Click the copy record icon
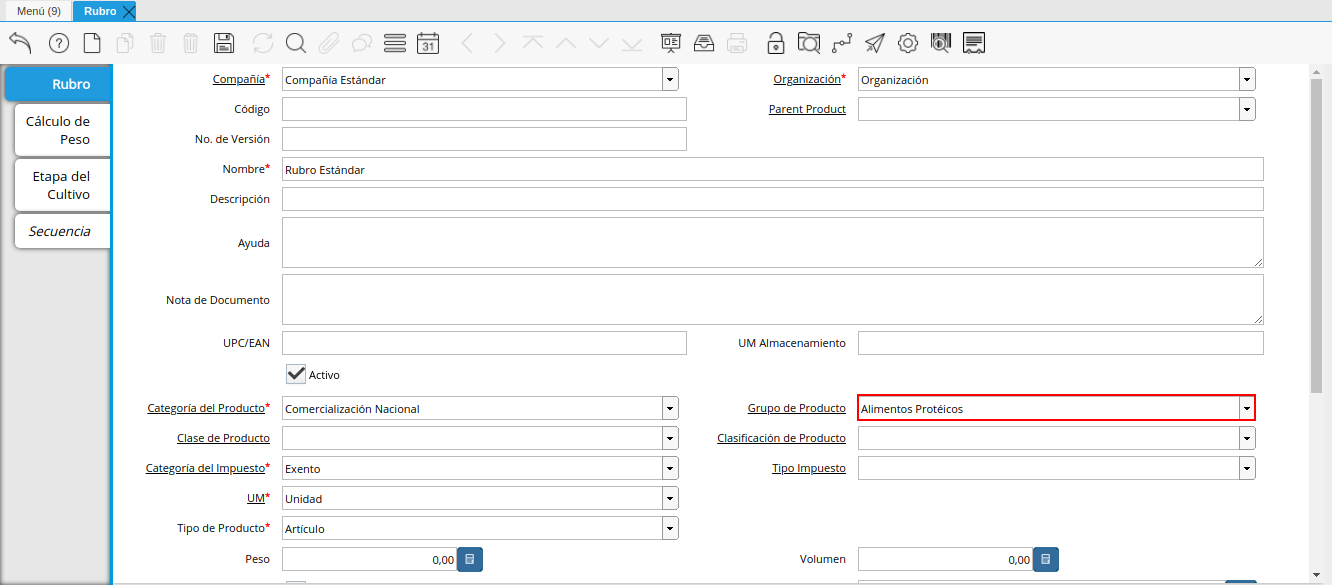Image resolution: width=1332 pixels, height=585 pixels. (125, 43)
